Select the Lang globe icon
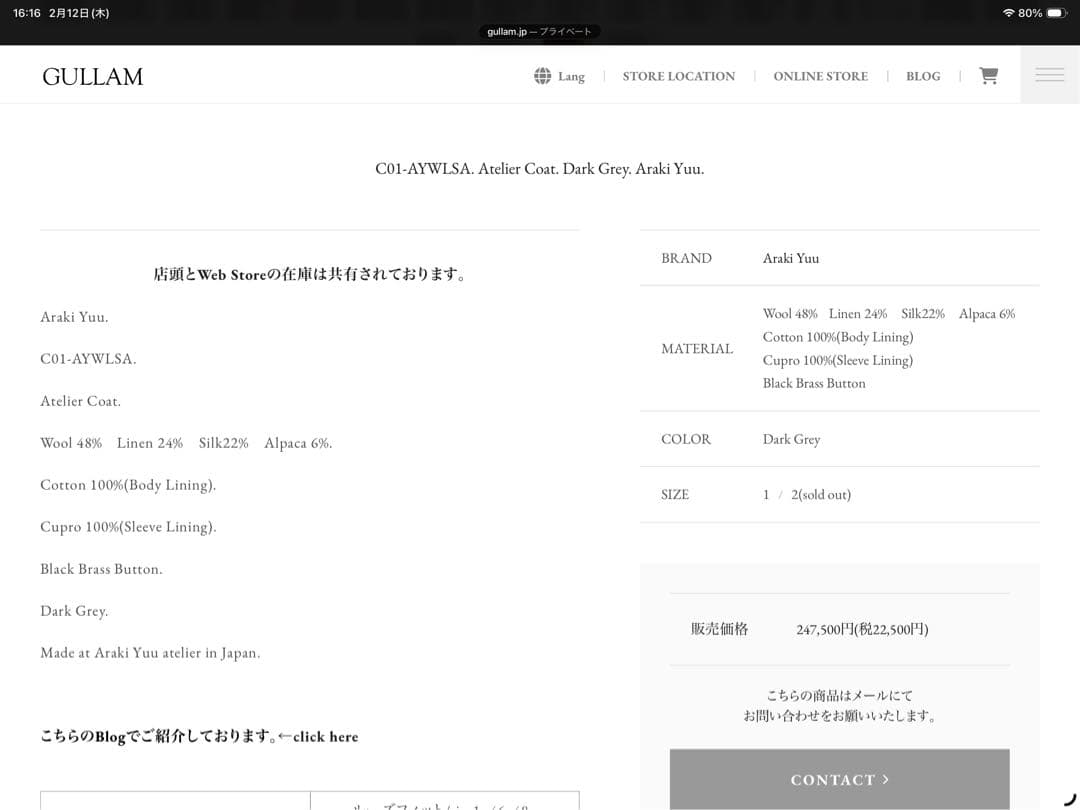1080x810 pixels. (543, 76)
